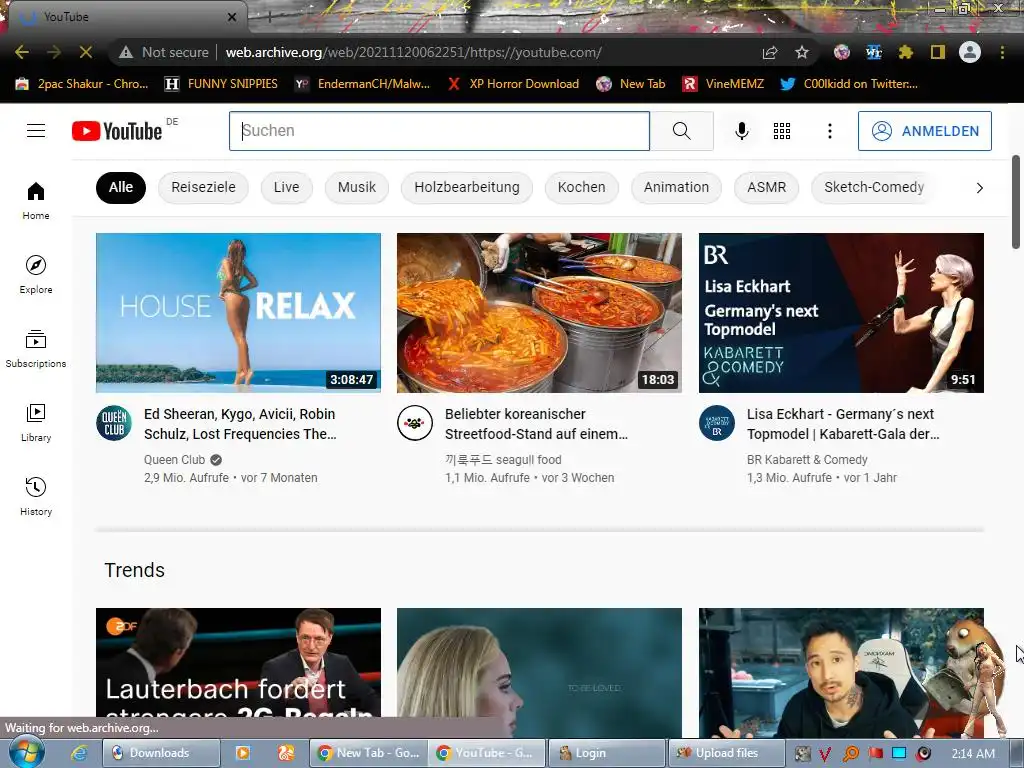The width and height of the screenshot is (1024, 768).
Task: Click the ANMELDEN sign-in button
Action: pyautogui.click(x=925, y=131)
